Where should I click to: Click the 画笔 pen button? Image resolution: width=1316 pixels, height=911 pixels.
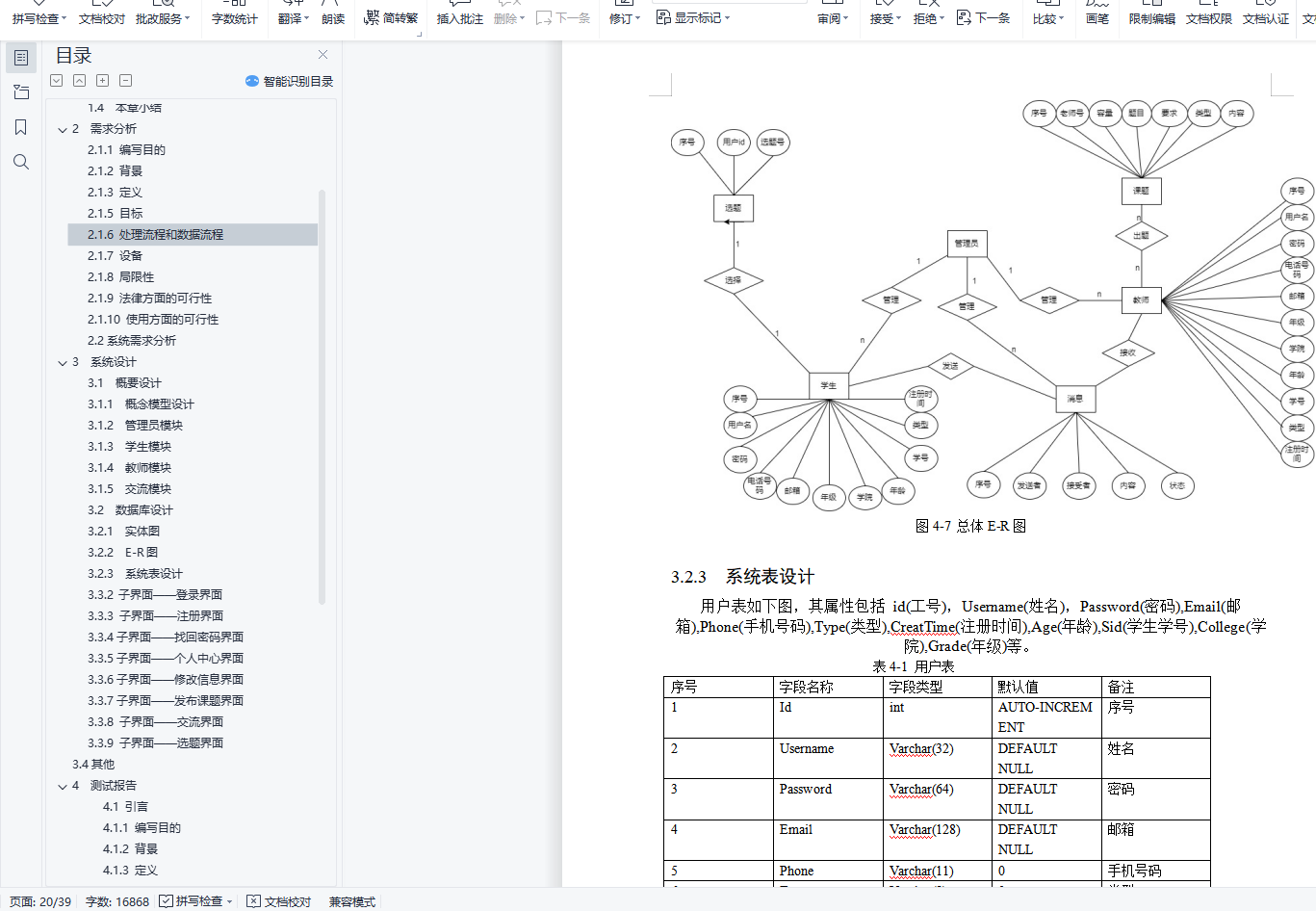click(1097, 18)
